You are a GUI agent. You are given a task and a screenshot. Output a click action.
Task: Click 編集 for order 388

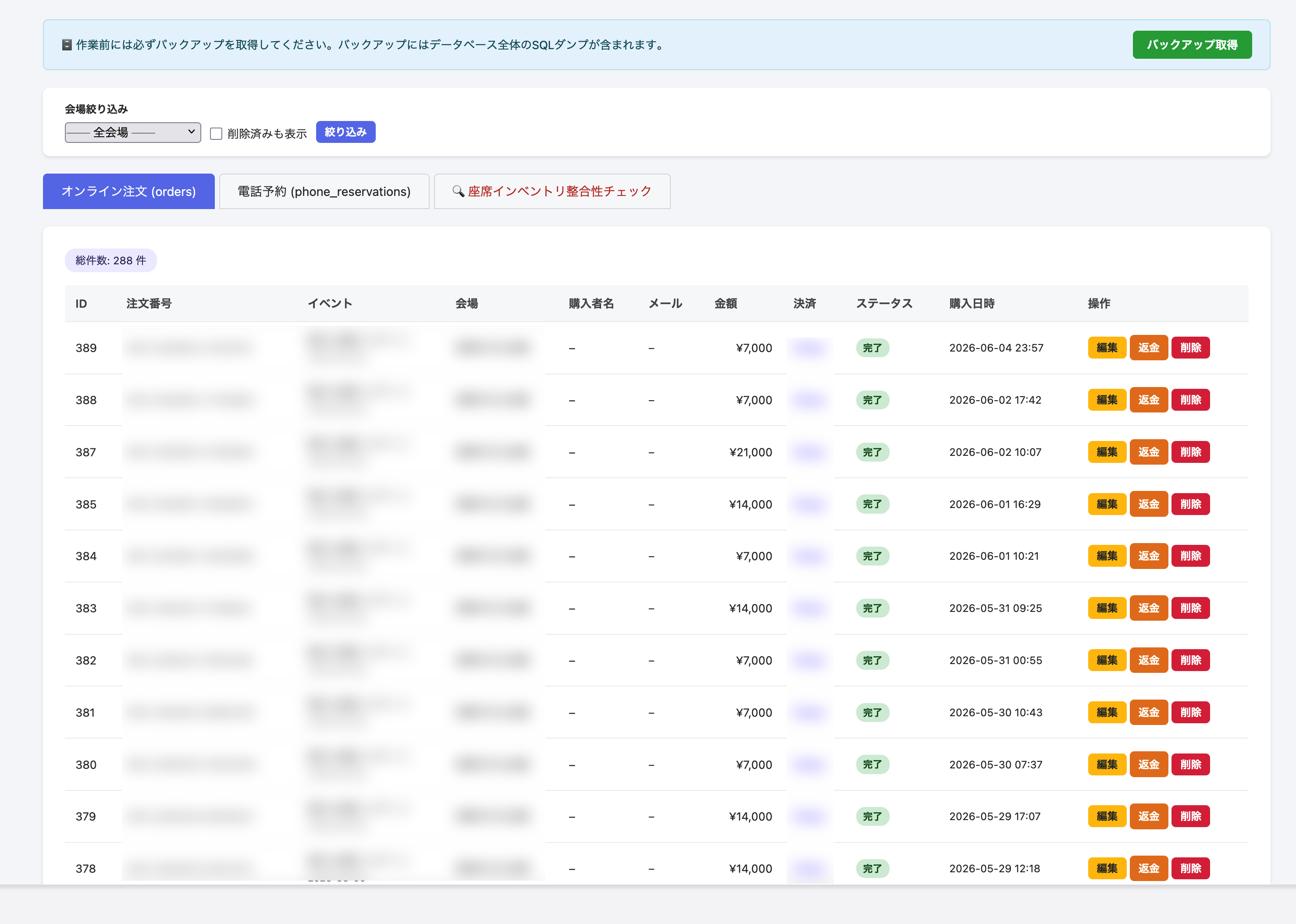1107,400
